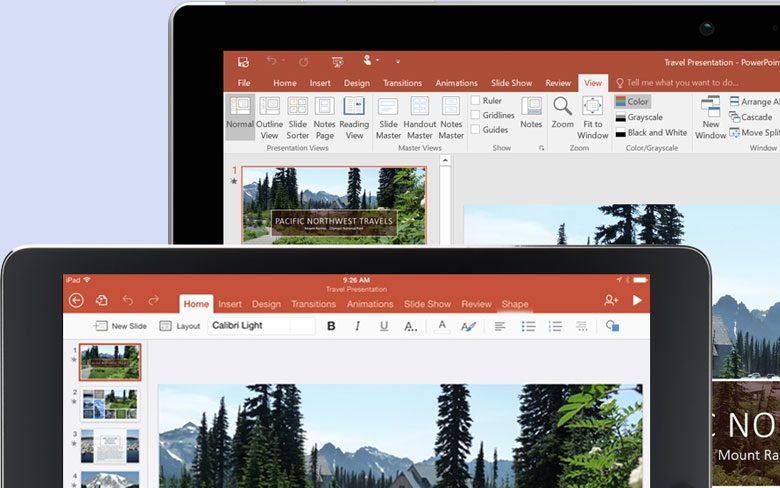Open Handout Master view
Viewport: 780px width, 488px height.
419,118
